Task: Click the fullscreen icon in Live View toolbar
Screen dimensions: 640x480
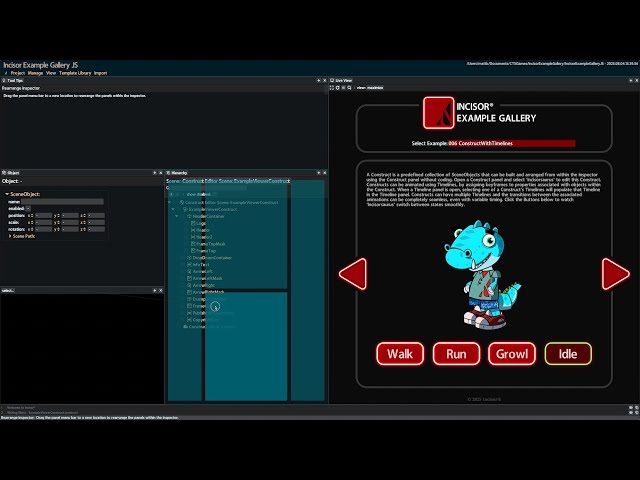Action: [332, 88]
